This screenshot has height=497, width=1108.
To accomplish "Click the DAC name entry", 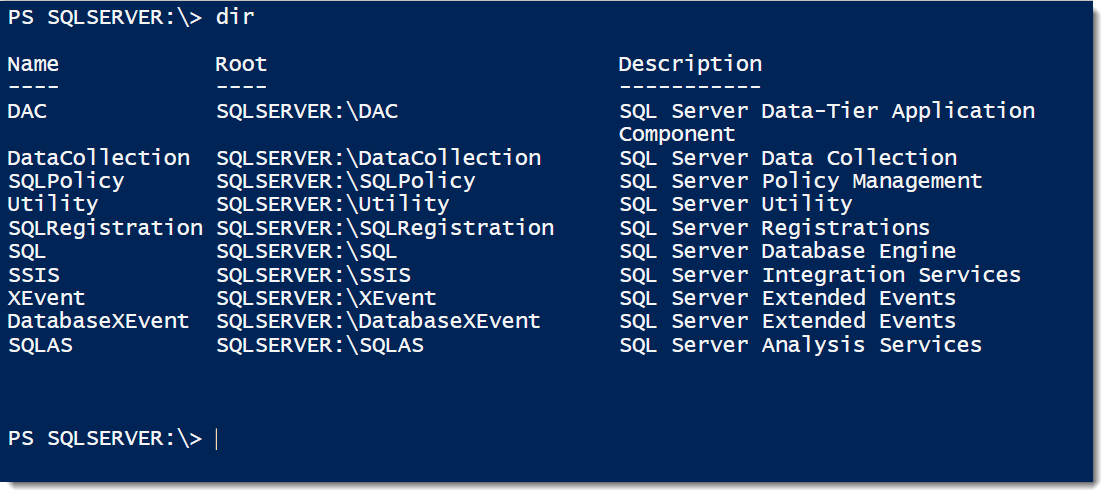I will (27, 111).
